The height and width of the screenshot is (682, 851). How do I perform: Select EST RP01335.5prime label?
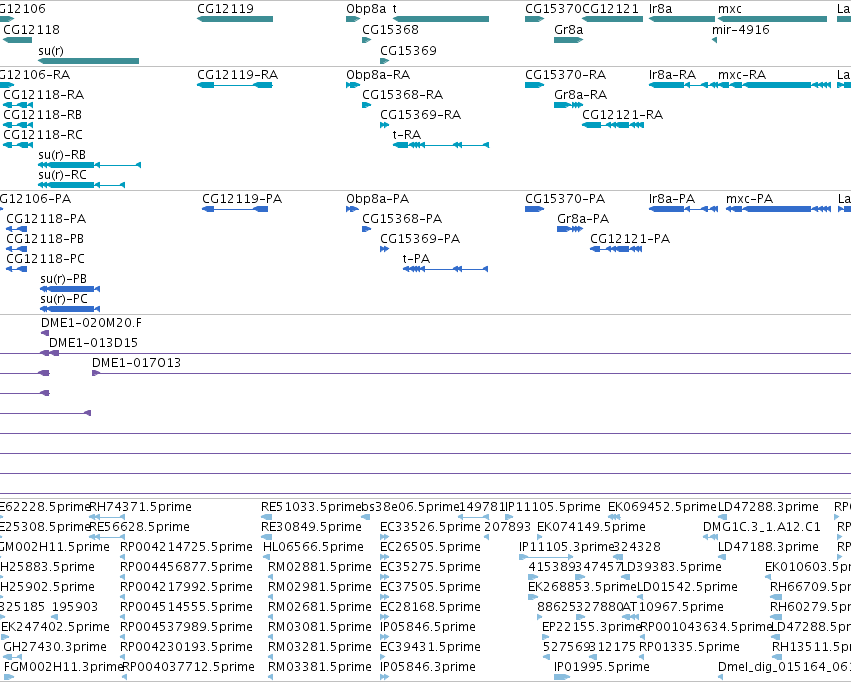coord(689,647)
